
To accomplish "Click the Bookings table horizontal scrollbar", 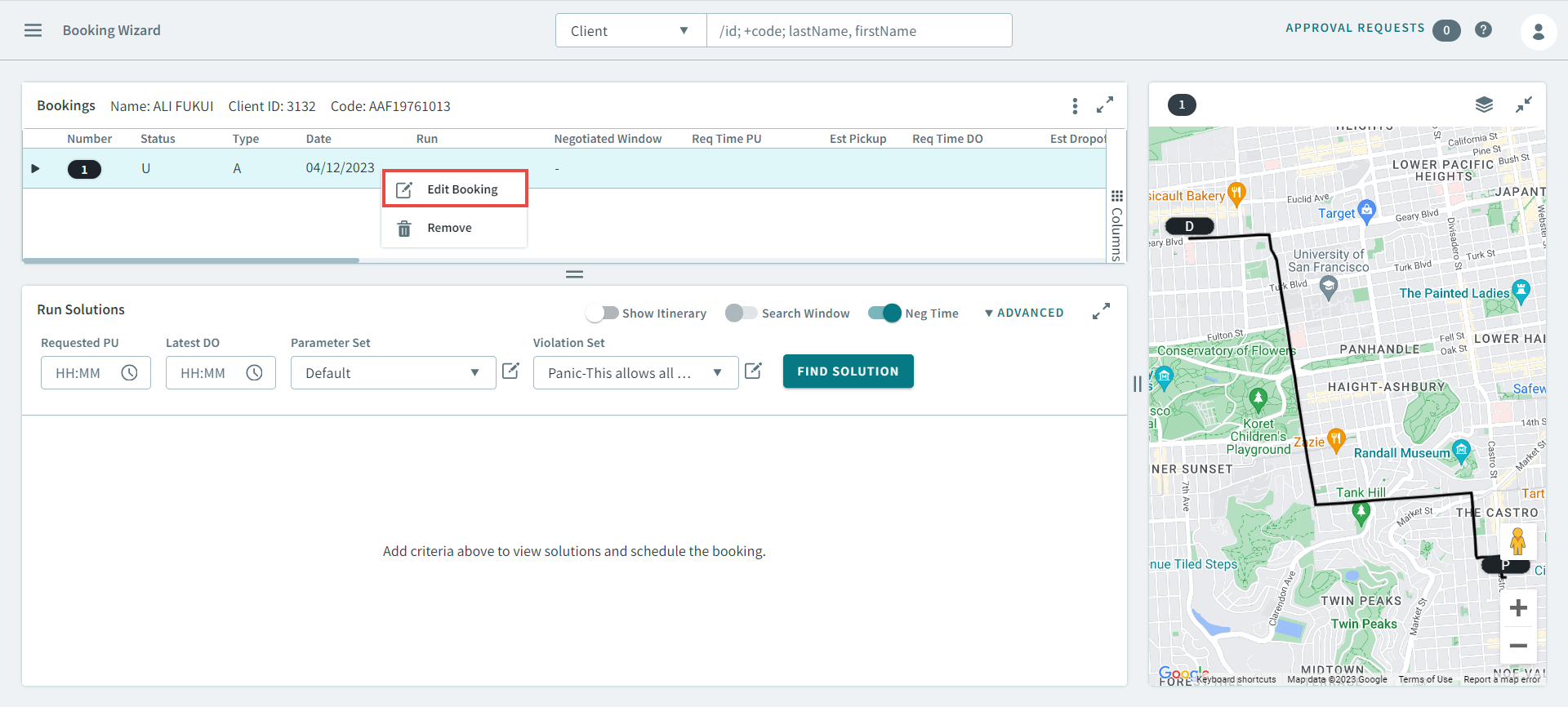I will (x=191, y=260).
